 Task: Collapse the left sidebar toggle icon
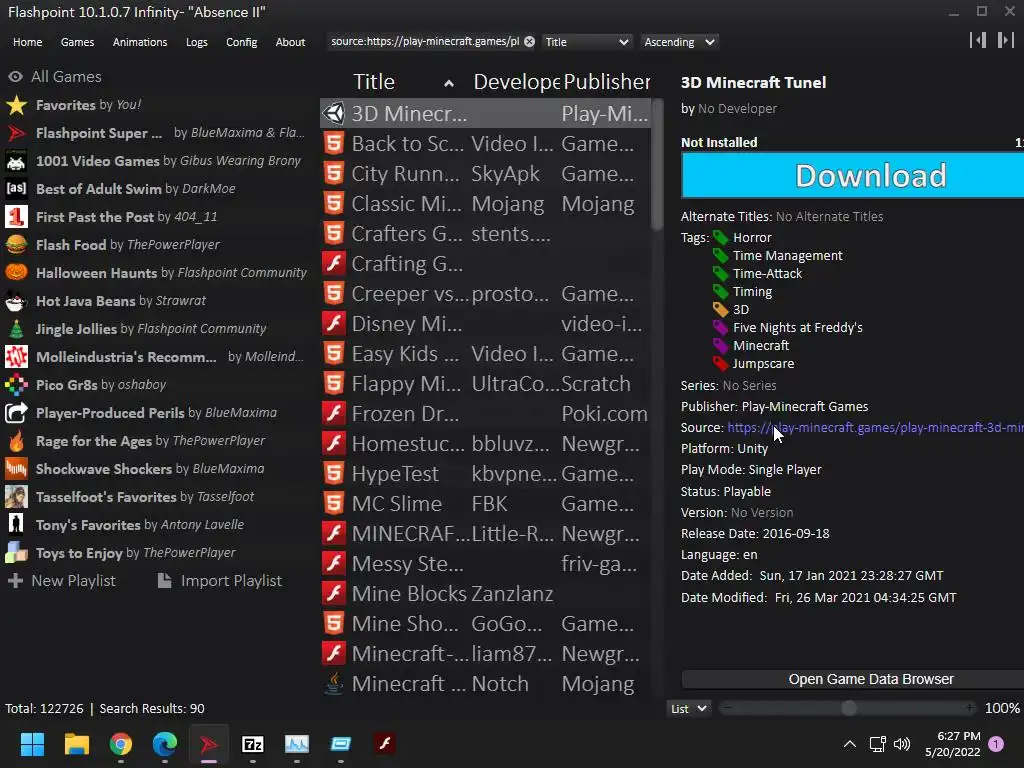click(x=978, y=40)
